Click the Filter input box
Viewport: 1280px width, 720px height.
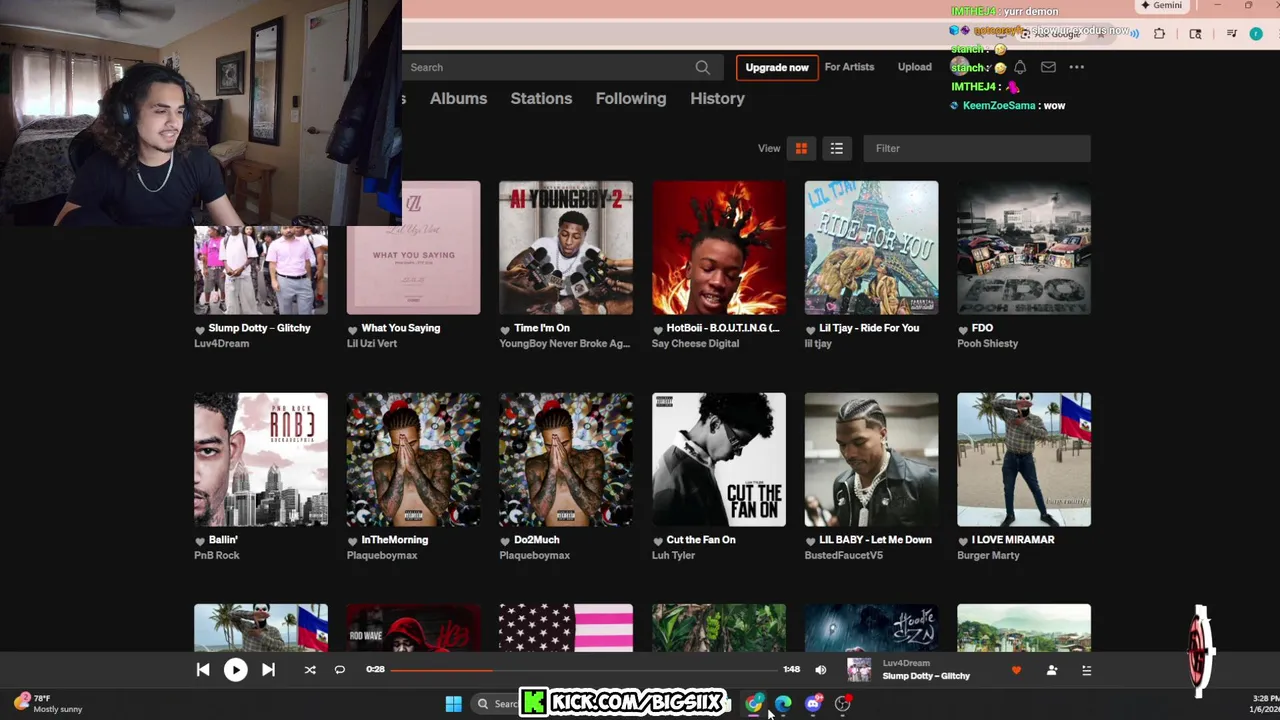977,148
